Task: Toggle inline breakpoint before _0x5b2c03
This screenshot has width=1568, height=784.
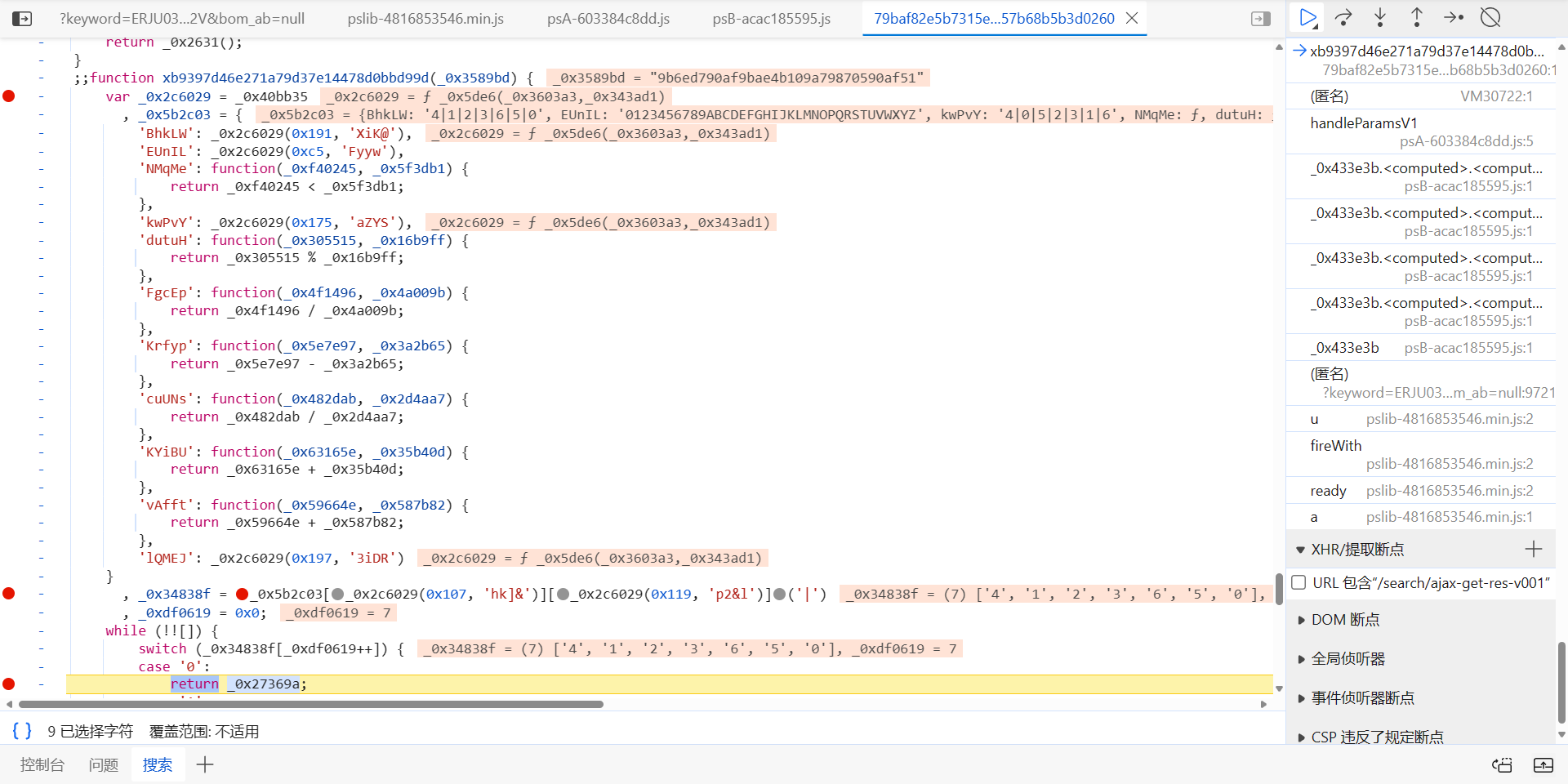Action: pos(242,595)
